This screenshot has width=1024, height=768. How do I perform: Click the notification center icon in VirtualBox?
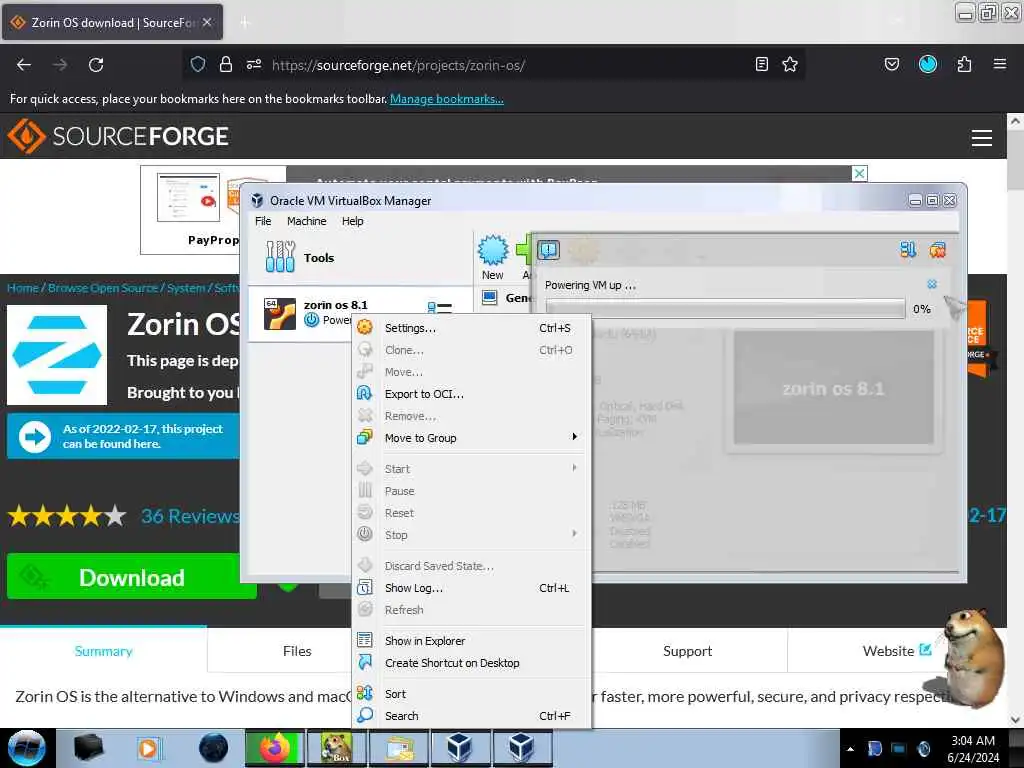point(549,249)
